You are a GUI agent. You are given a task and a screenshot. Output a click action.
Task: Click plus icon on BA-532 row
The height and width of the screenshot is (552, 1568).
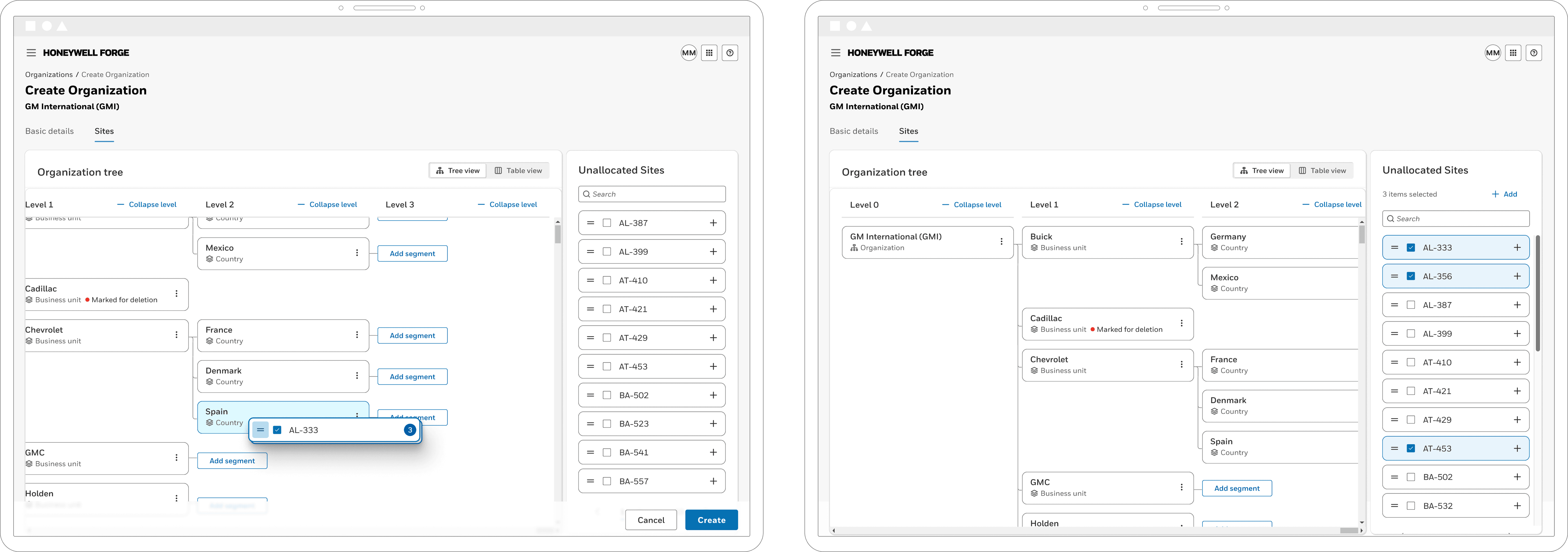(x=1518, y=506)
